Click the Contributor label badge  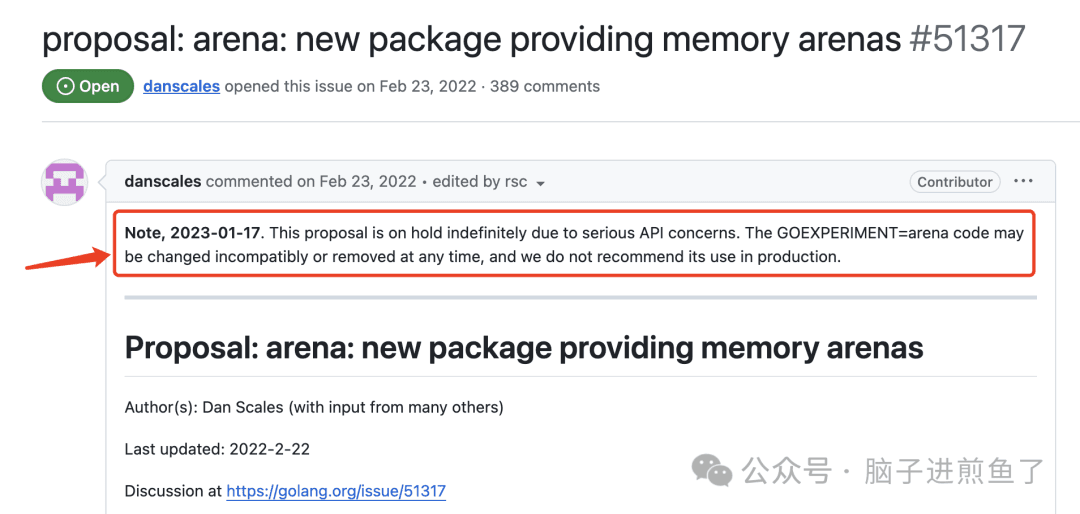[x=955, y=182]
